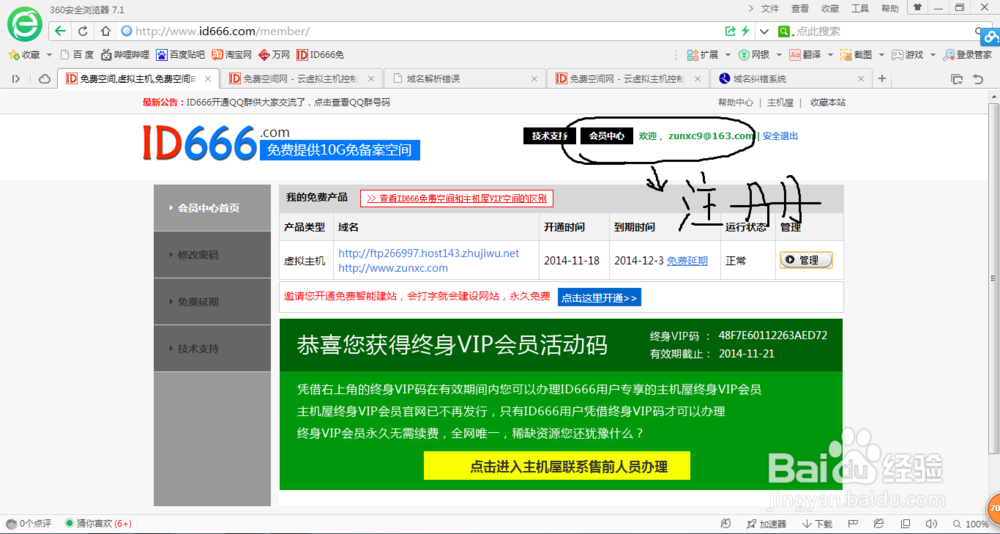Open the 帮助 menu
The image size is (1000, 534).
[890, 8]
